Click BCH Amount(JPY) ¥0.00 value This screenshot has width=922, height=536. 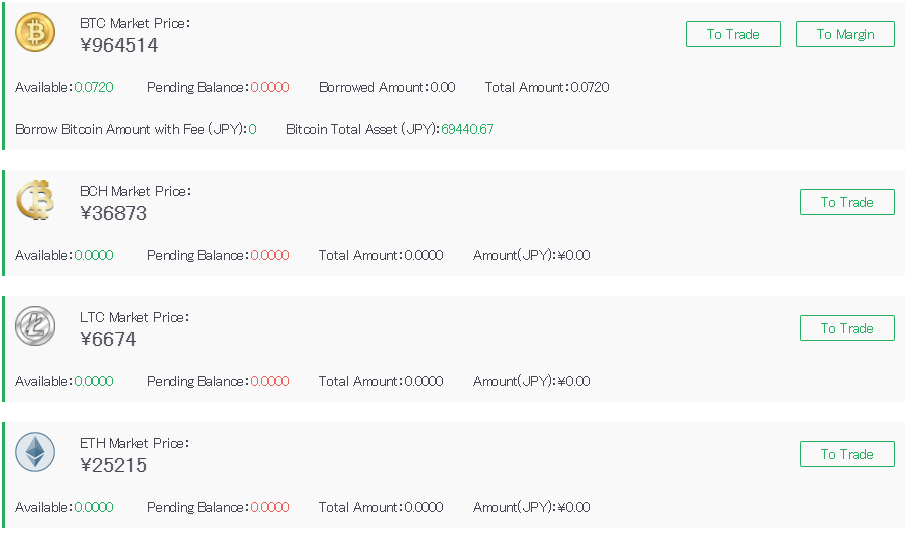[x=574, y=256]
